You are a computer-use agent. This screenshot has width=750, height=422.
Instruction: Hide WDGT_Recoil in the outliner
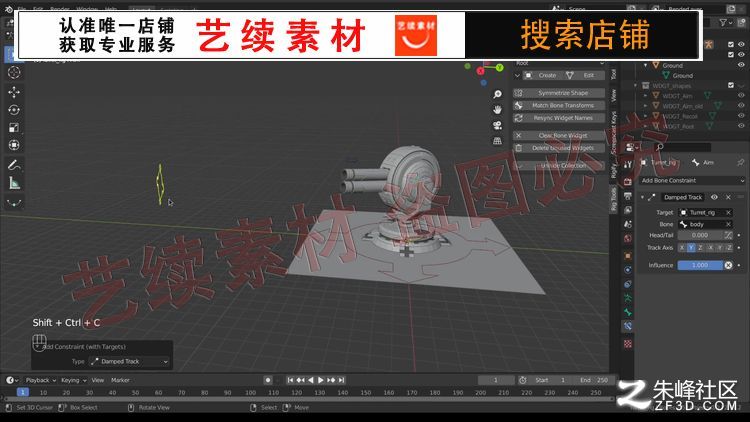coord(741,116)
